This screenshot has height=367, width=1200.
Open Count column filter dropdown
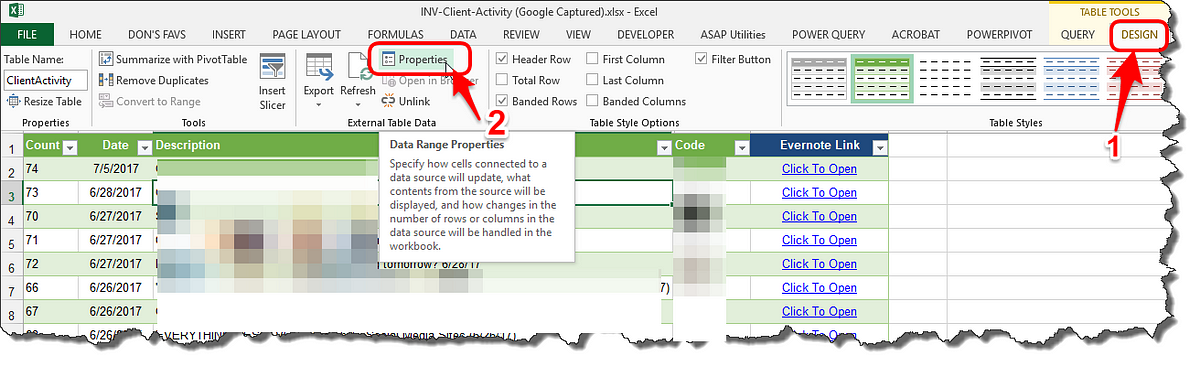pyautogui.click(x=69, y=147)
